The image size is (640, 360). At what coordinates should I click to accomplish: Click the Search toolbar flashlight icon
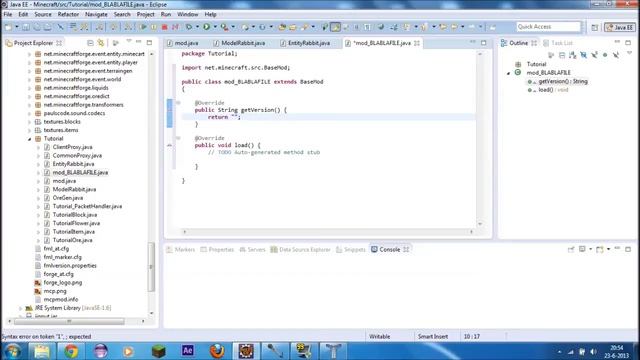(304, 27)
